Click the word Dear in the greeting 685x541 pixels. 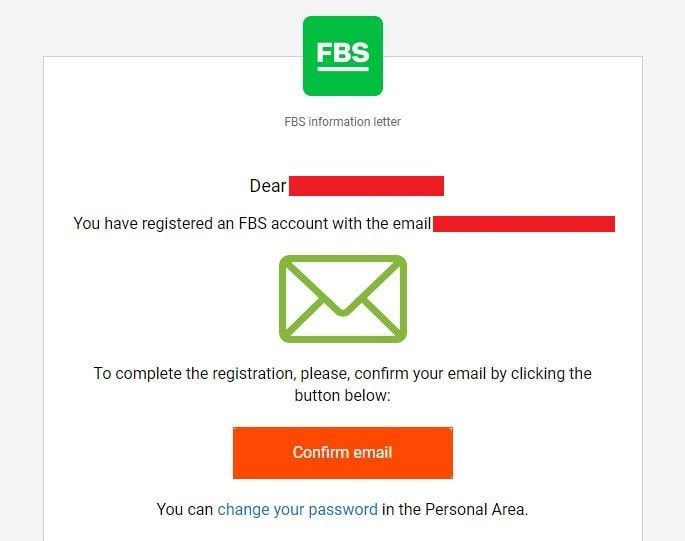[267, 186]
